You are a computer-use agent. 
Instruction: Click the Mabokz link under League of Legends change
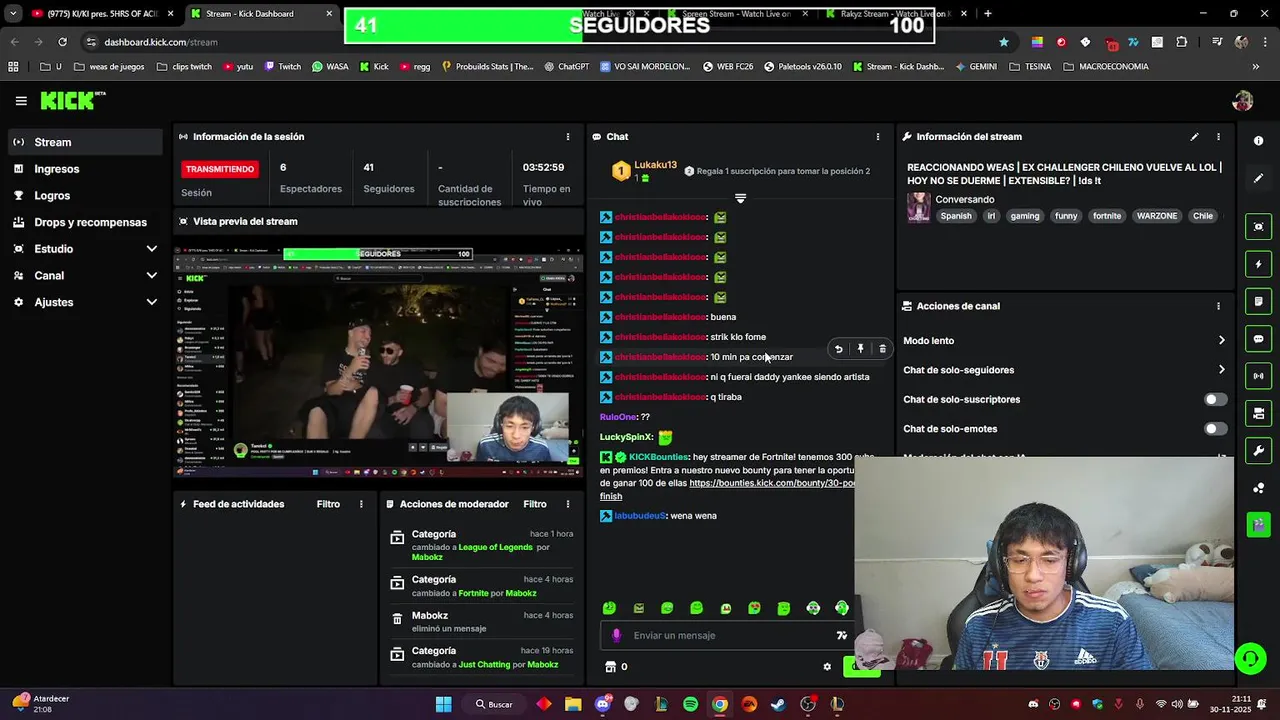tap(427, 557)
